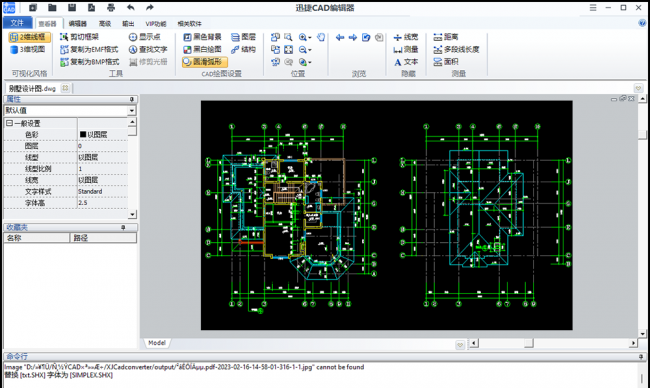Toggle 黑白绘图 setting
Viewport: 650px width, 388px height.
(202, 49)
